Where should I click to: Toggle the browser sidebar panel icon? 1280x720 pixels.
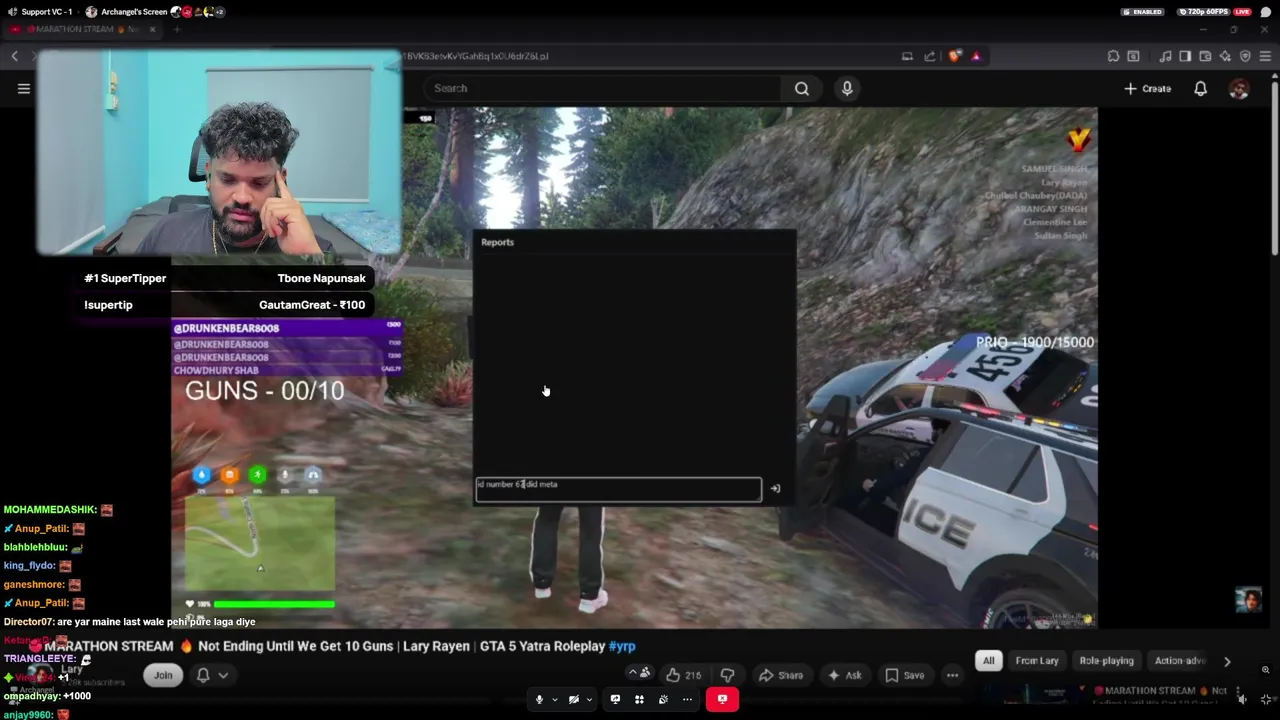coord(1185,56)
